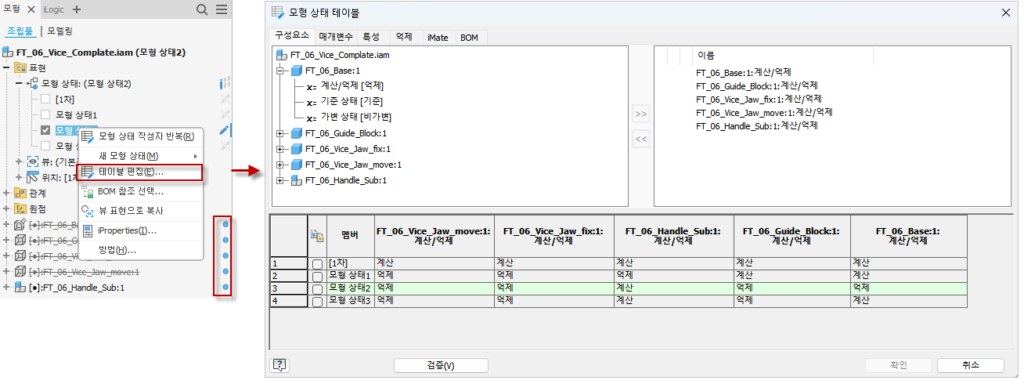1024x384 pixels.
Task: Toggle checkbox of table row 모형 상태1
Action: click(317, 276)
